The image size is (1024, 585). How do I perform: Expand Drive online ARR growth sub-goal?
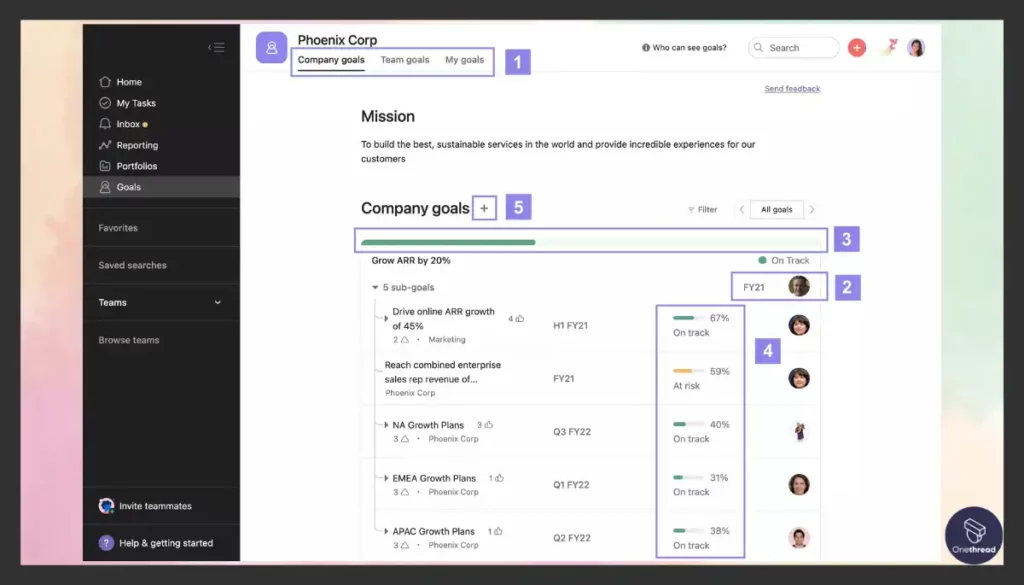386,318
